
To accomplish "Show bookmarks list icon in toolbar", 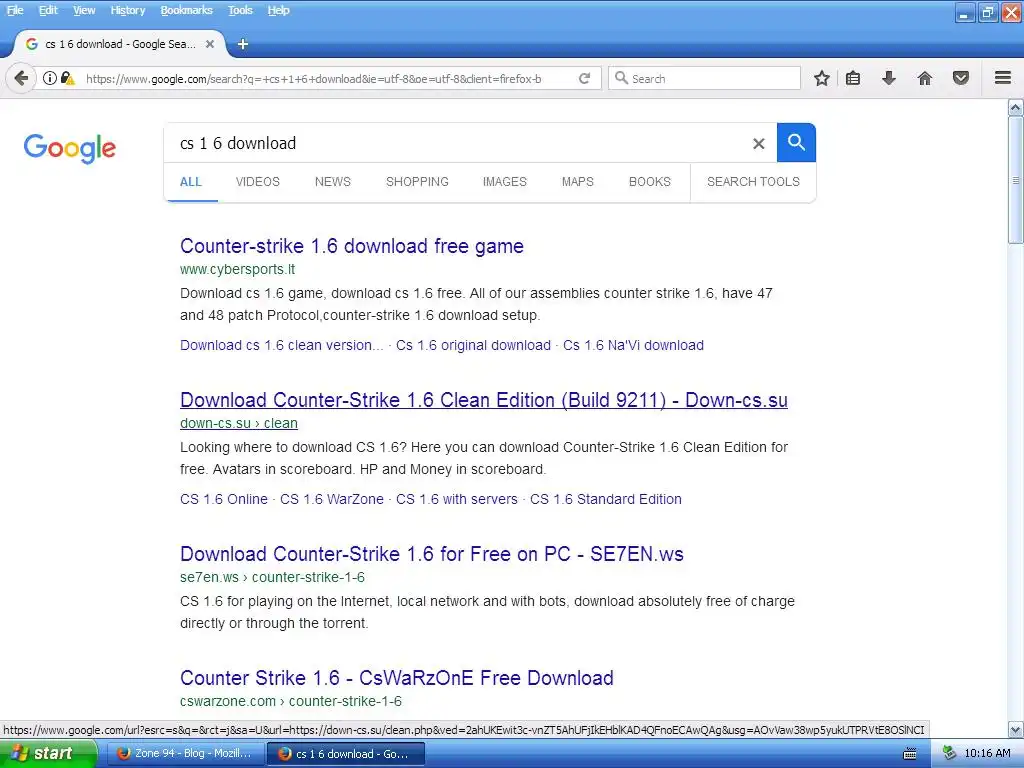I will (853, 78).
